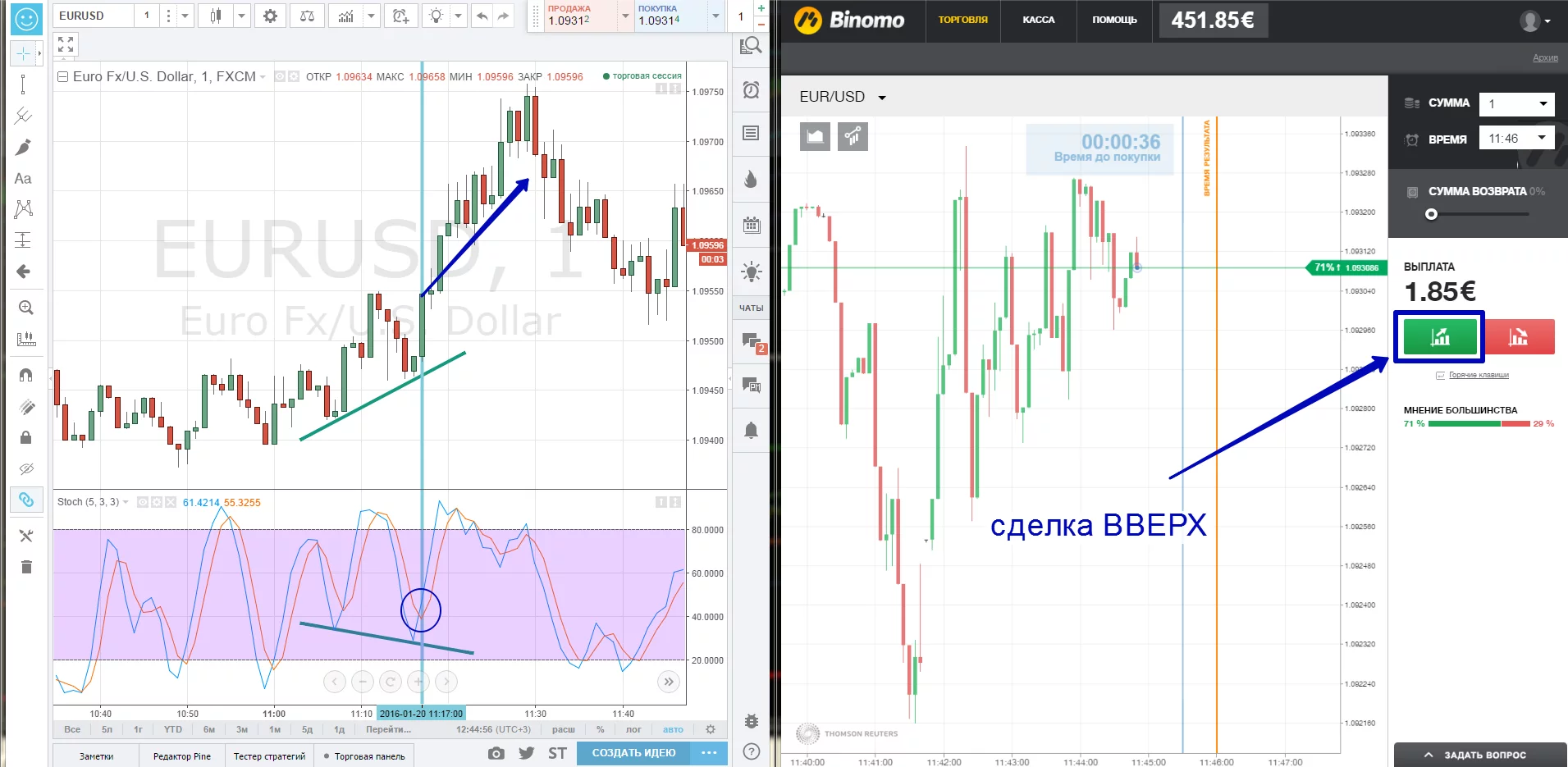Select the text annotation tool labeled Aa
The image size is (1568, 767).
point(23,178)
